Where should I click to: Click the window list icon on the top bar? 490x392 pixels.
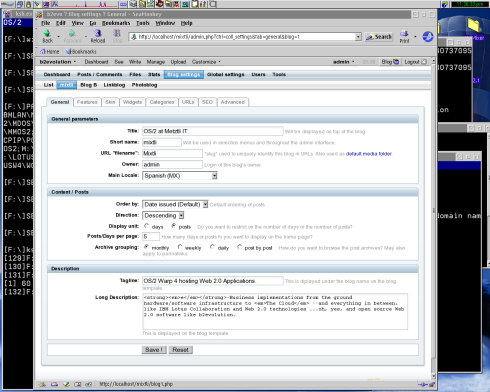click(20, 4)
